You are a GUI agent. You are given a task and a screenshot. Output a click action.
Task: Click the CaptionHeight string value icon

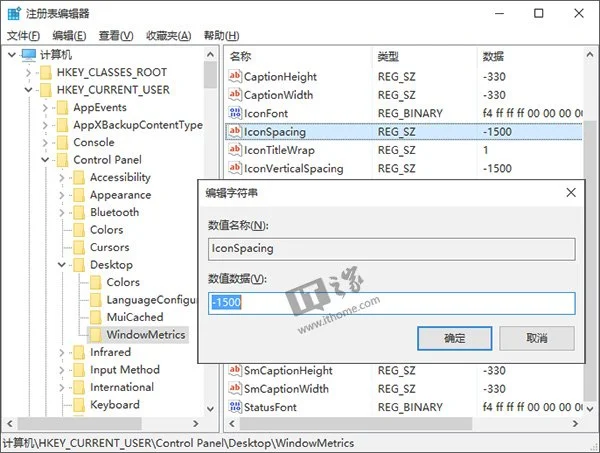[x=236, y=77]
